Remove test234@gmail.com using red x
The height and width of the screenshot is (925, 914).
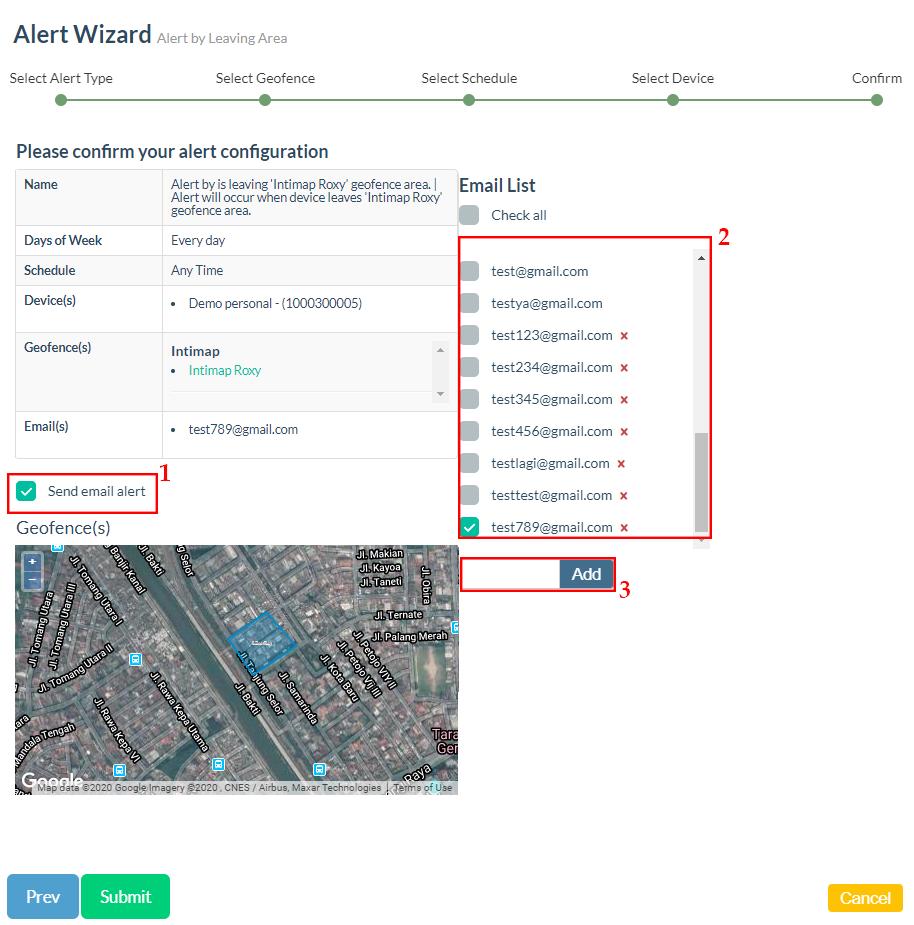pos(624,368)
